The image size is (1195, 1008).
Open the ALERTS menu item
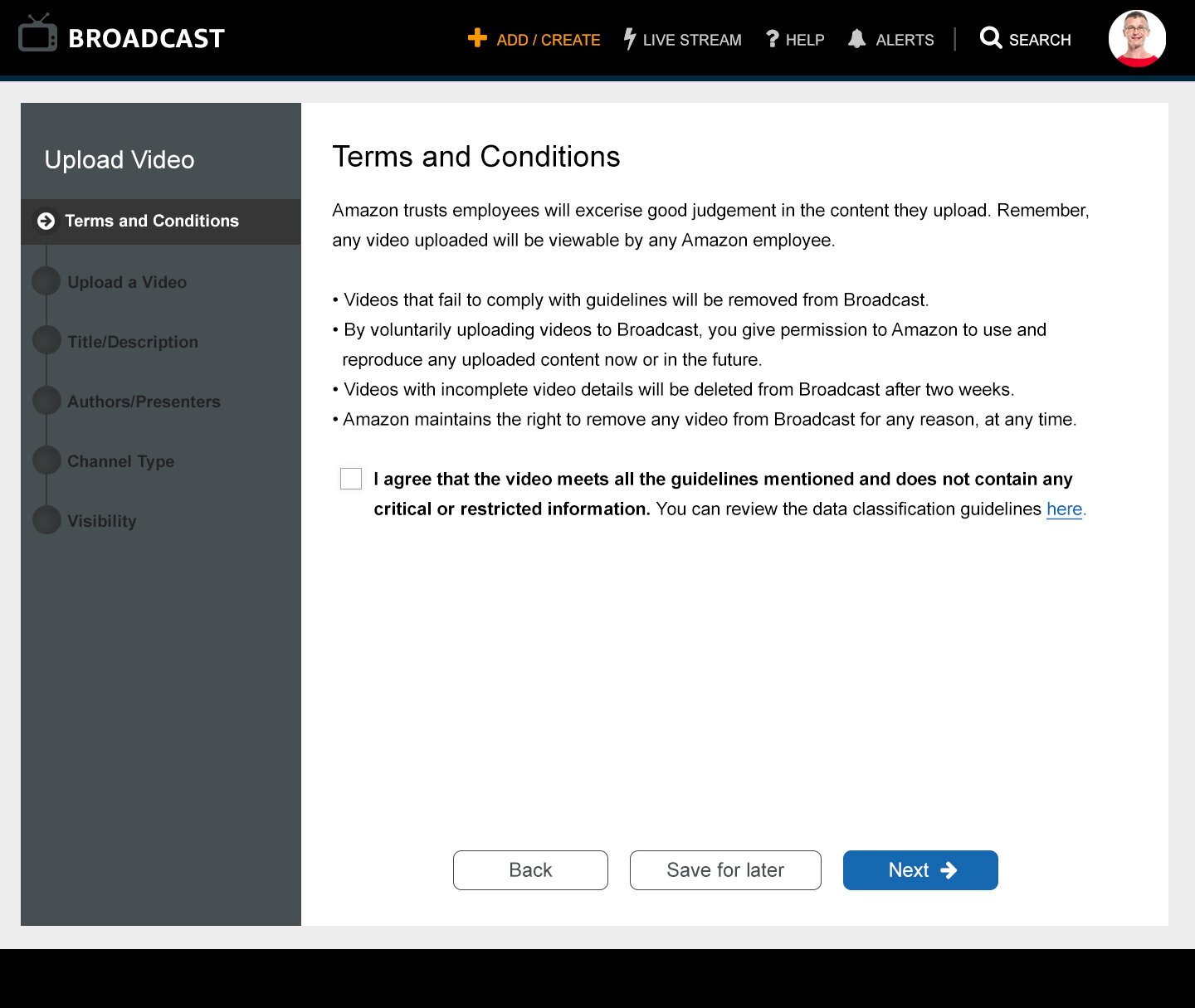905,40
